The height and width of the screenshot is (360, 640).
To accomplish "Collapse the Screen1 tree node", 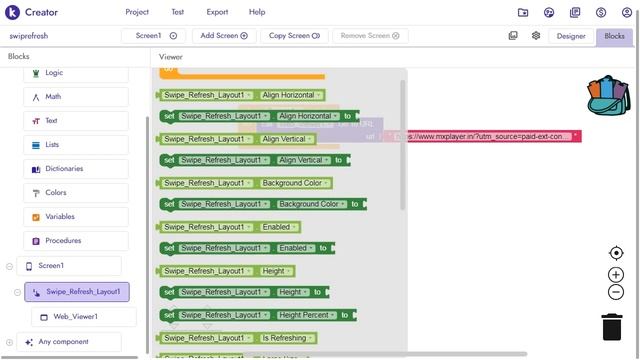I will click(x=9, y=267).
